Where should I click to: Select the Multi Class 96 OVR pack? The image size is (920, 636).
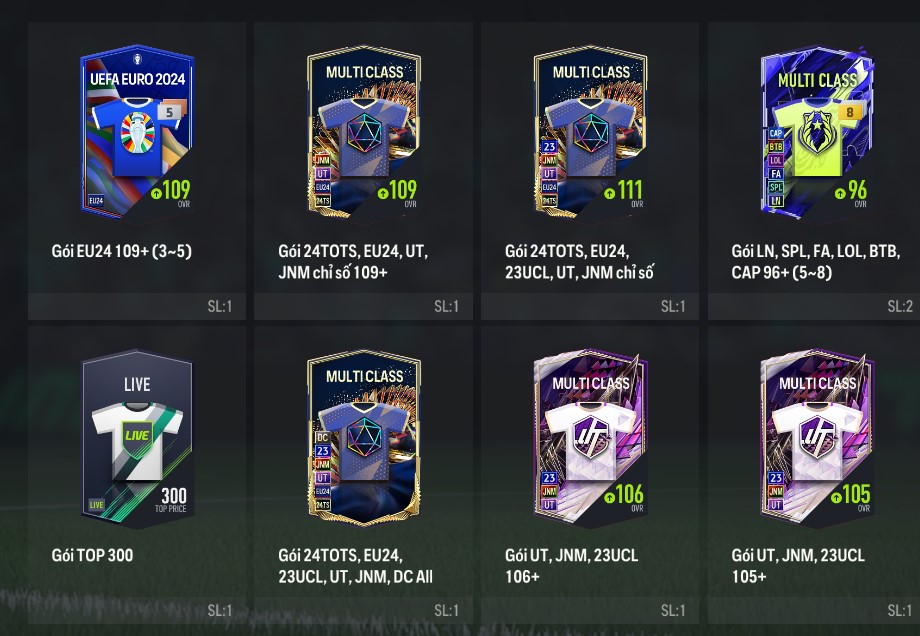click(817, 130)
